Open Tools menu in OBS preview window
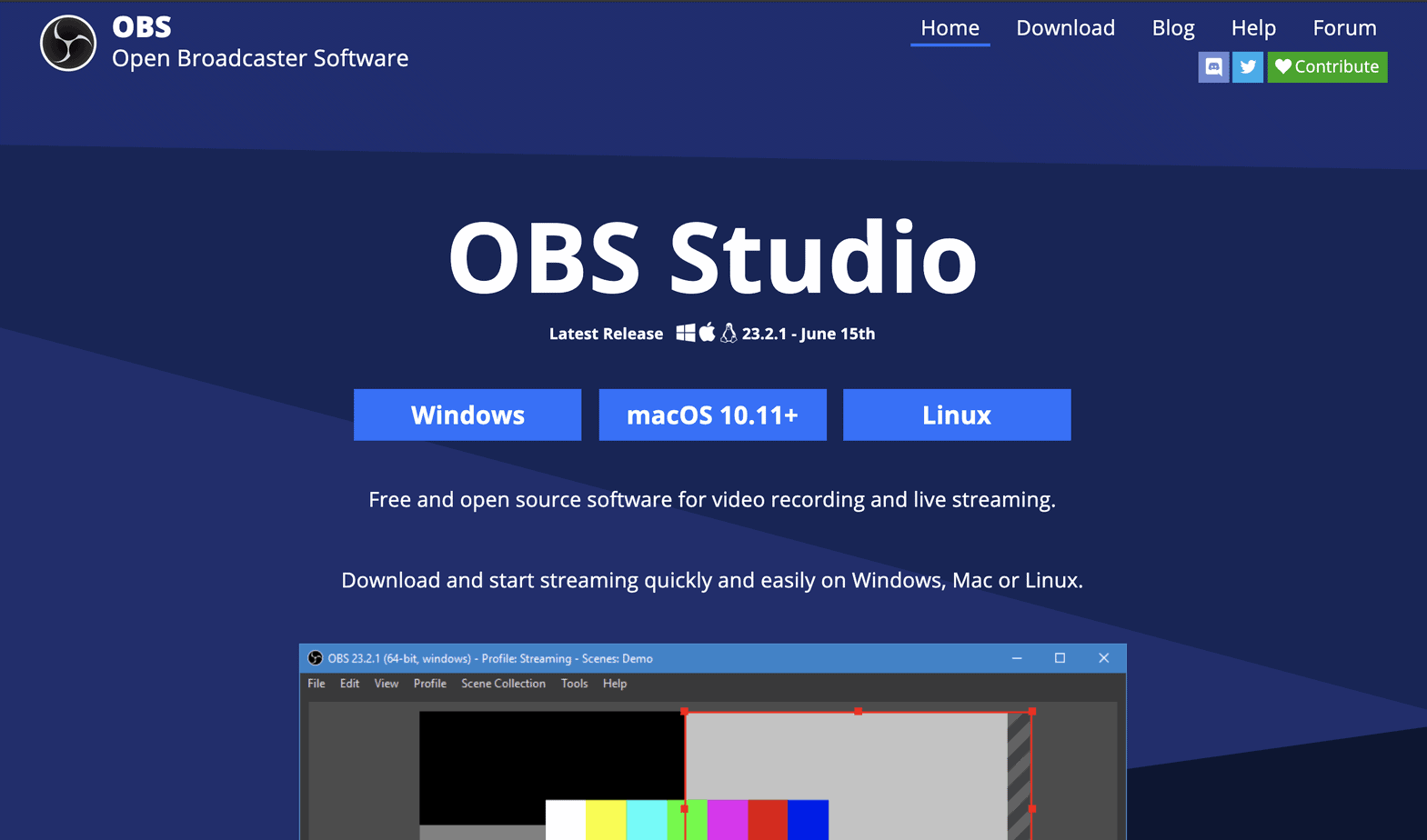 pyautogui.click(x=574, y=684)
